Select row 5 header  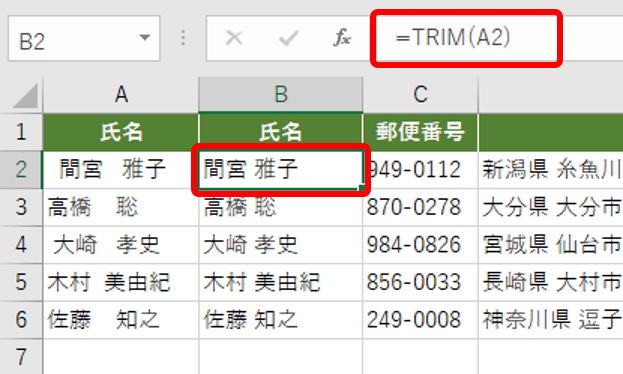21,282
